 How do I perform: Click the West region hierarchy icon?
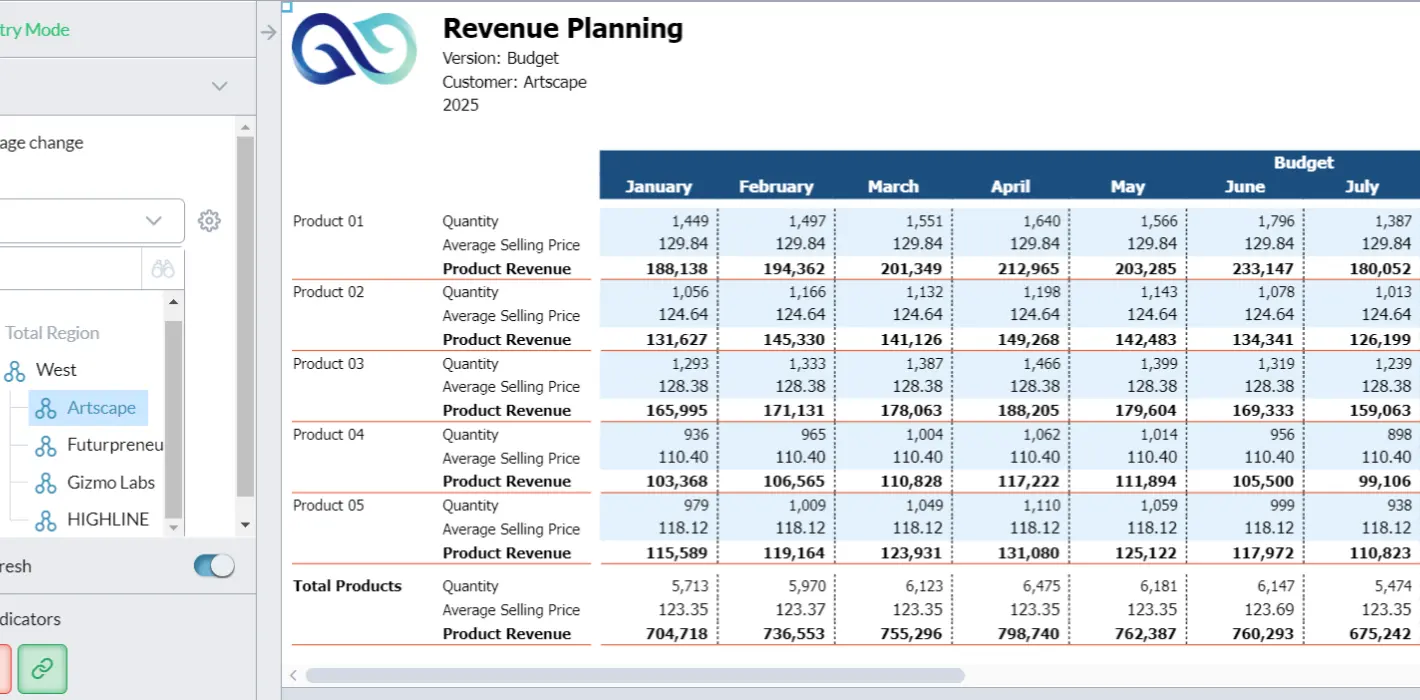tap(15, 371)
